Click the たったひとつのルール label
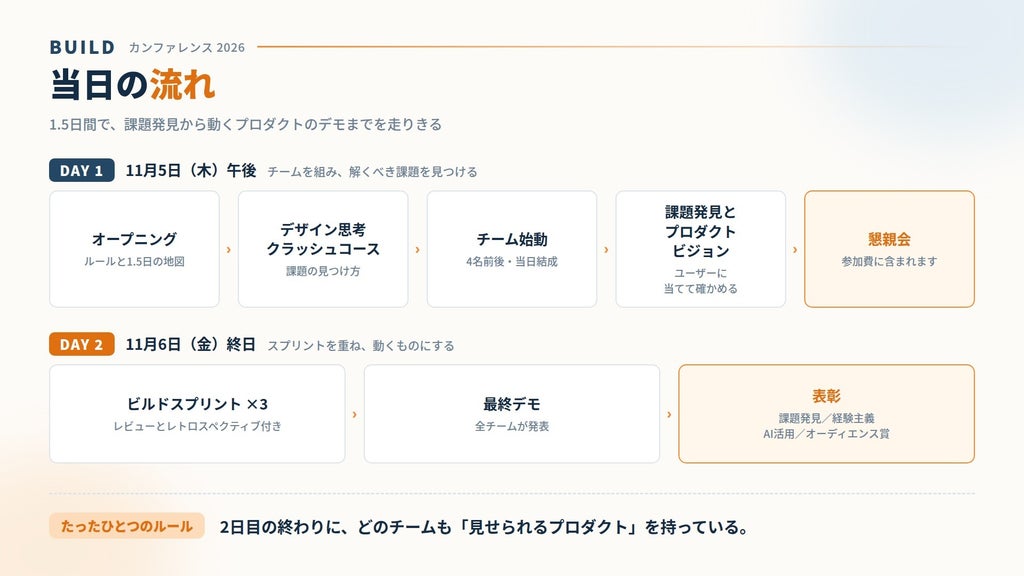The height and width of the screenshot is (576, 1024). tap(127, 526)
